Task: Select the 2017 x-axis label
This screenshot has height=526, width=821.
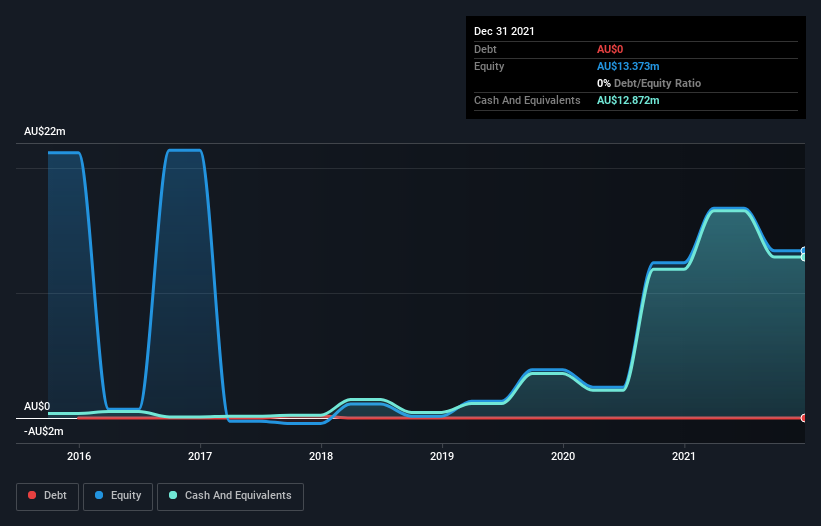Action: (200, 456)
